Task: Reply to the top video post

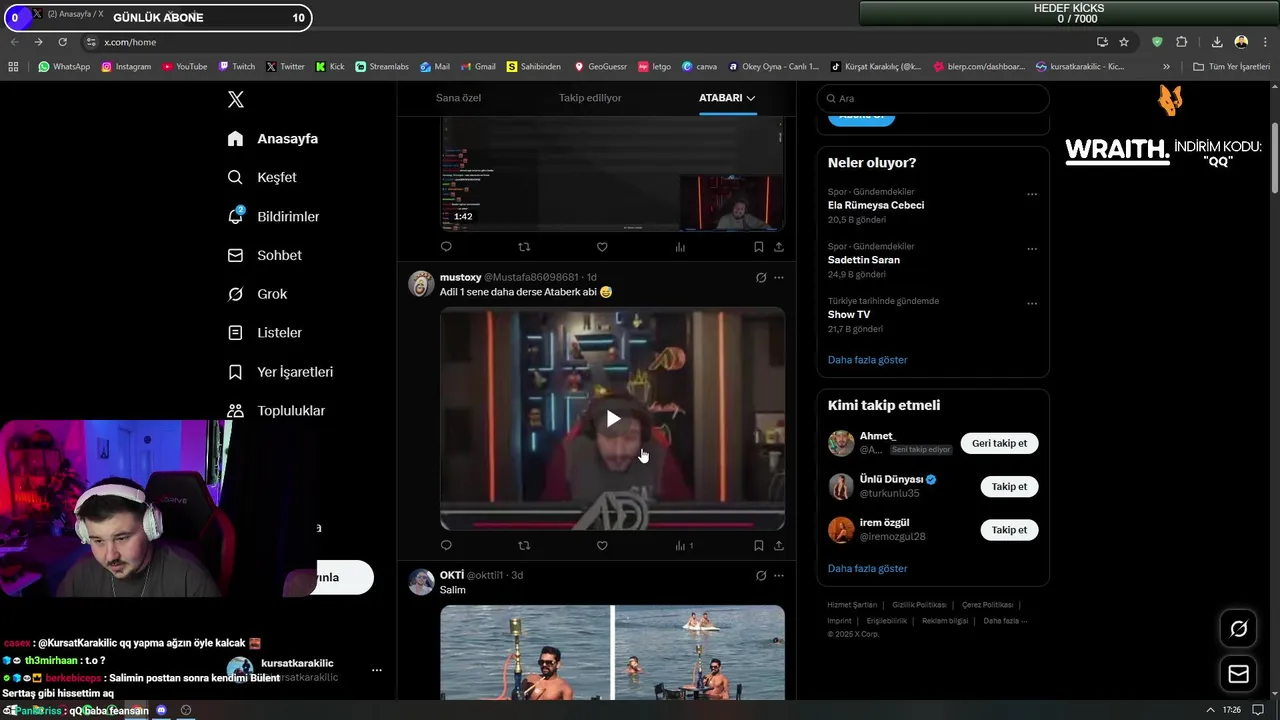Action: coord(446,247)
